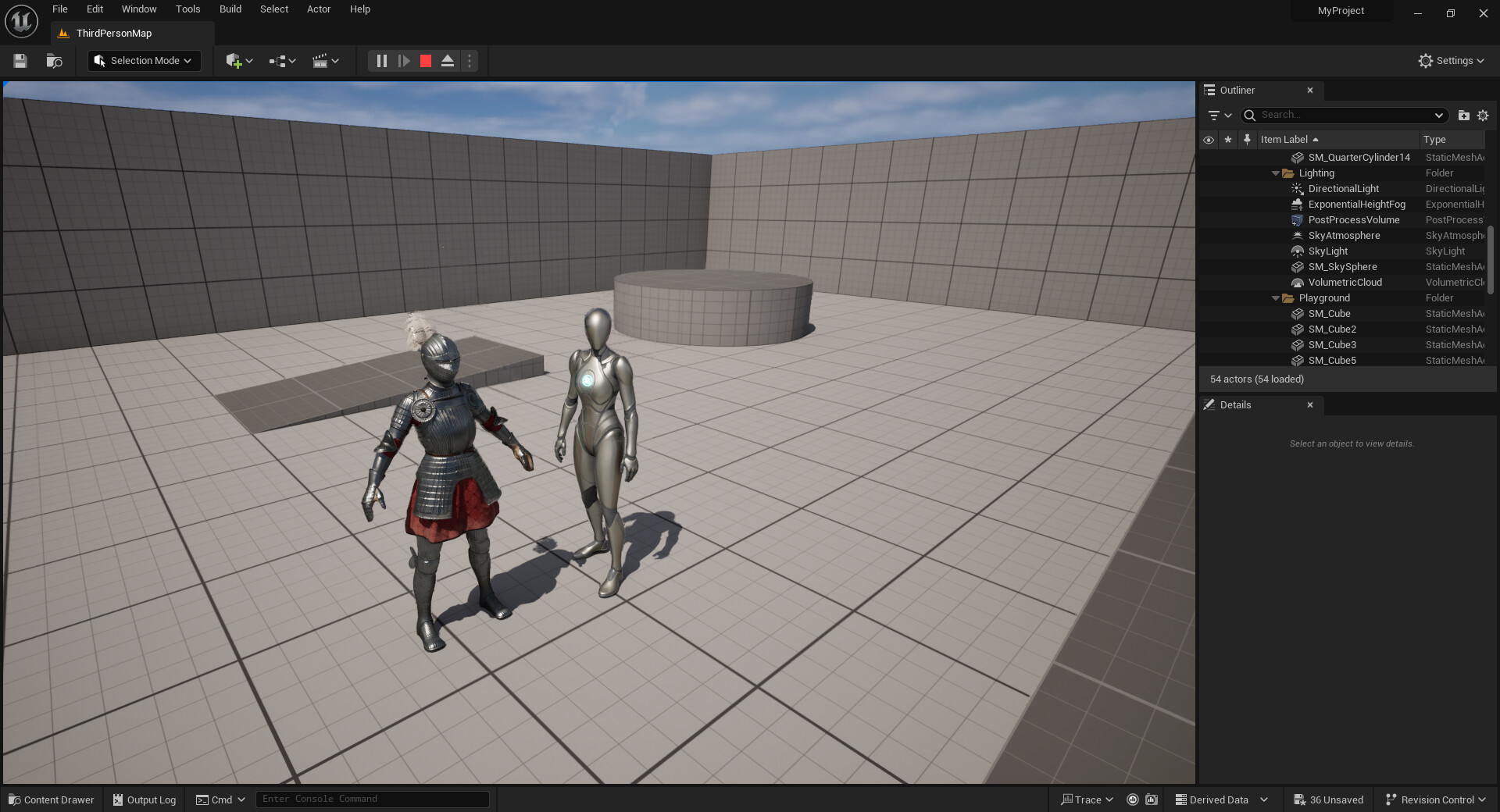Viewport: 1500px width, 812px height.
Task: Close the Outliner panel tab
Action: [1310, 91]
